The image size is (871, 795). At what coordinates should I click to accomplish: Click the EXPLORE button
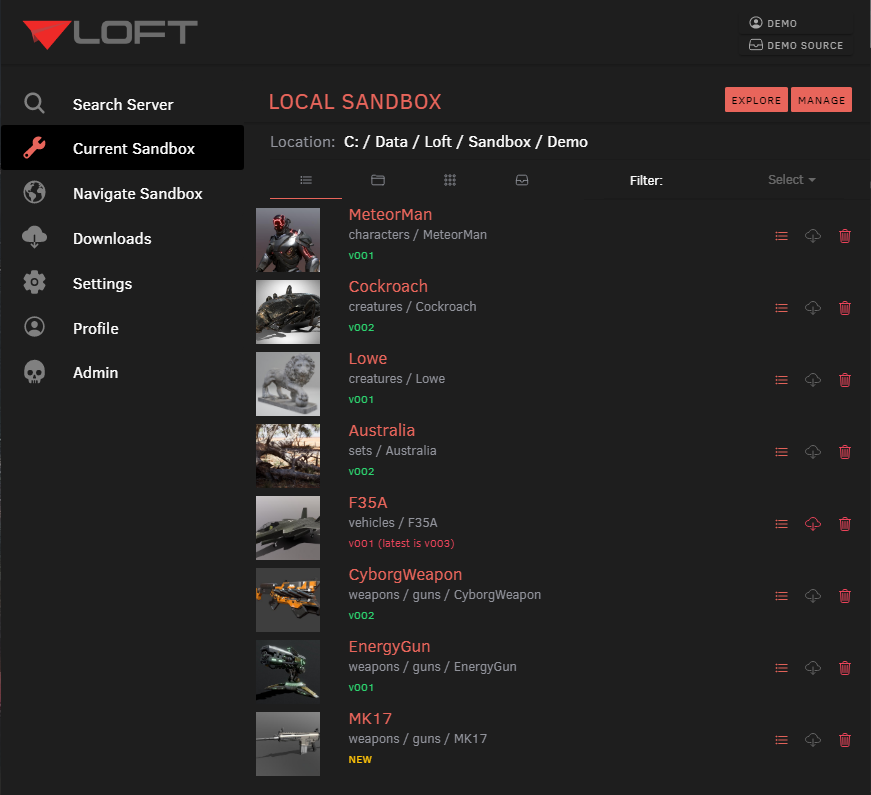coord(756,100)
